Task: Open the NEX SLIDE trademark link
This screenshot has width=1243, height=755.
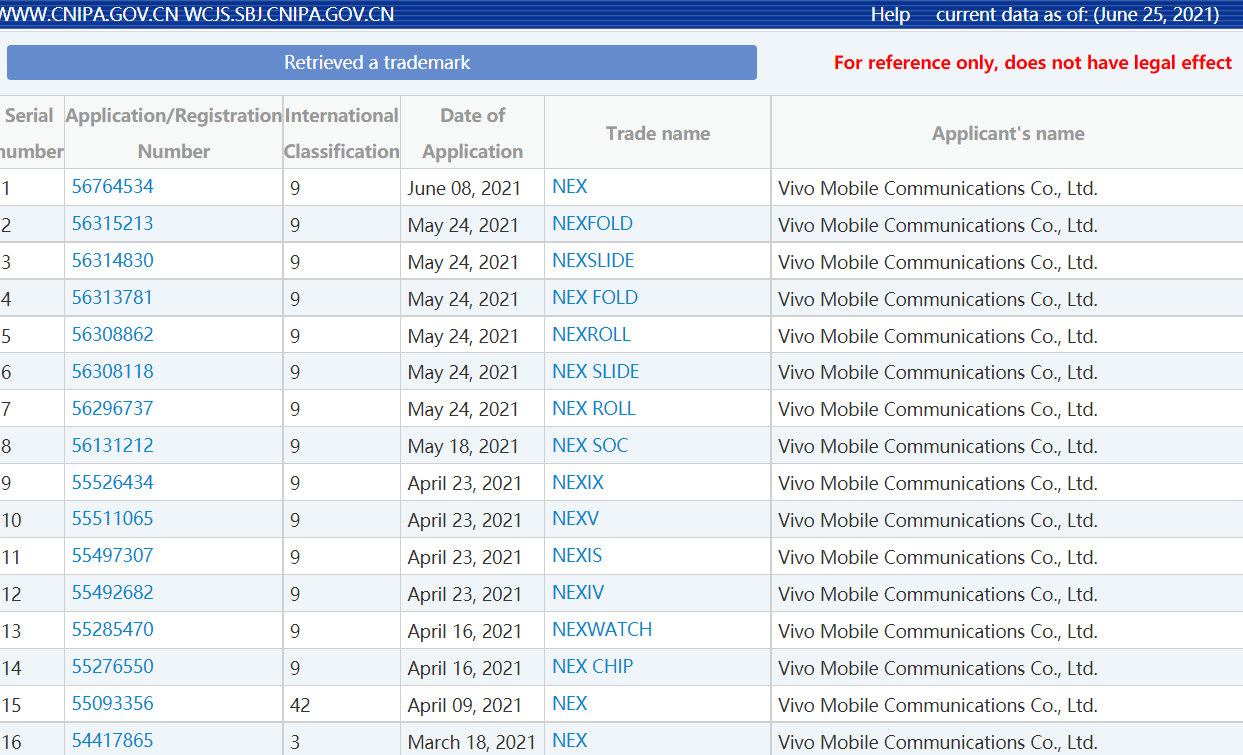Action: (x=596, y=372)
